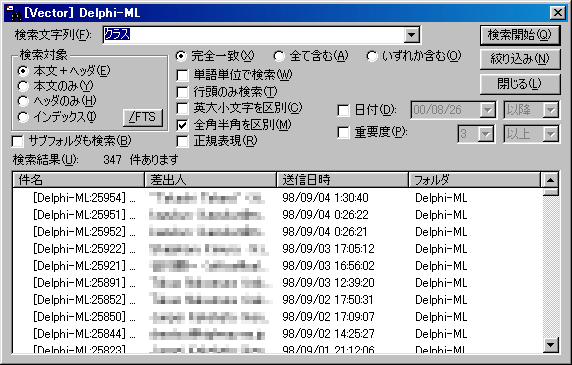Image resolution: width=572 pixels, height=365 pixels.
Task: Click the 絞り込み button
Action: point(520,59)
